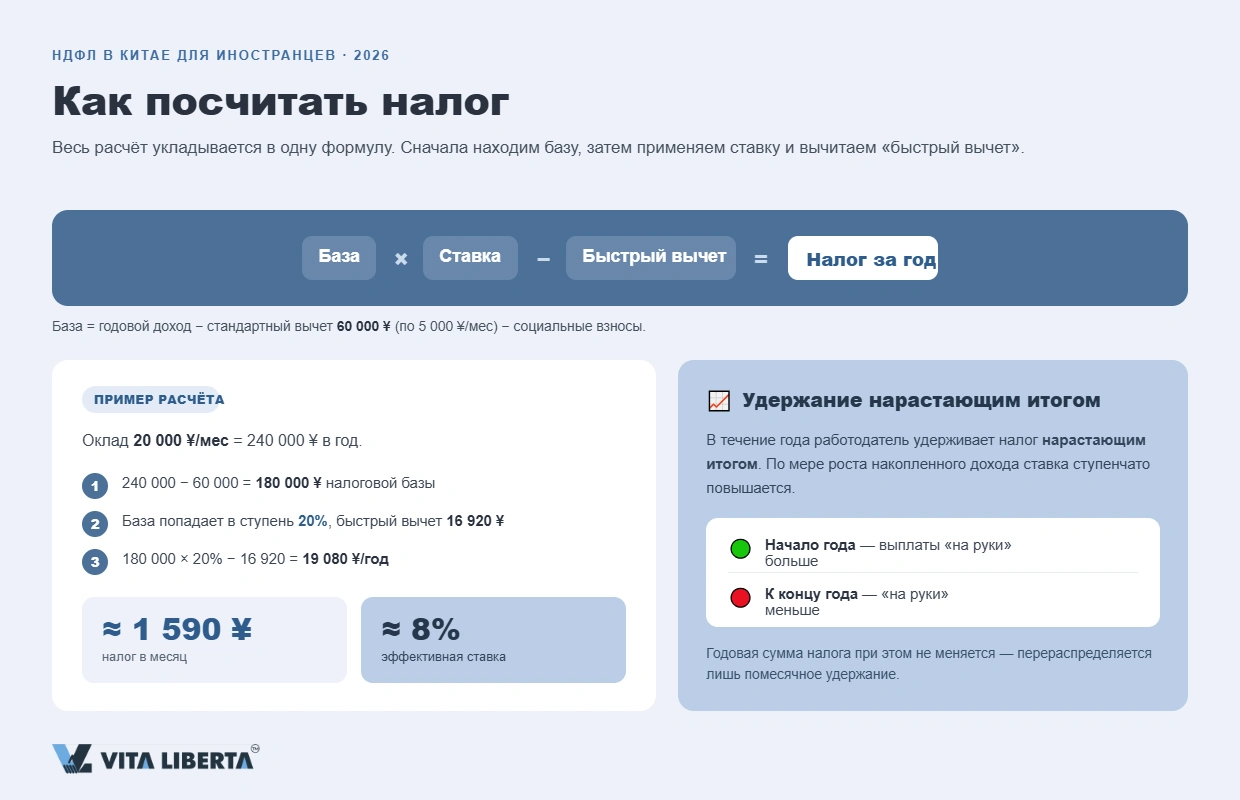This screenshot has height=800, width=1240.
Task: Click the Налог за год result box
Action: tap(863, 258)
